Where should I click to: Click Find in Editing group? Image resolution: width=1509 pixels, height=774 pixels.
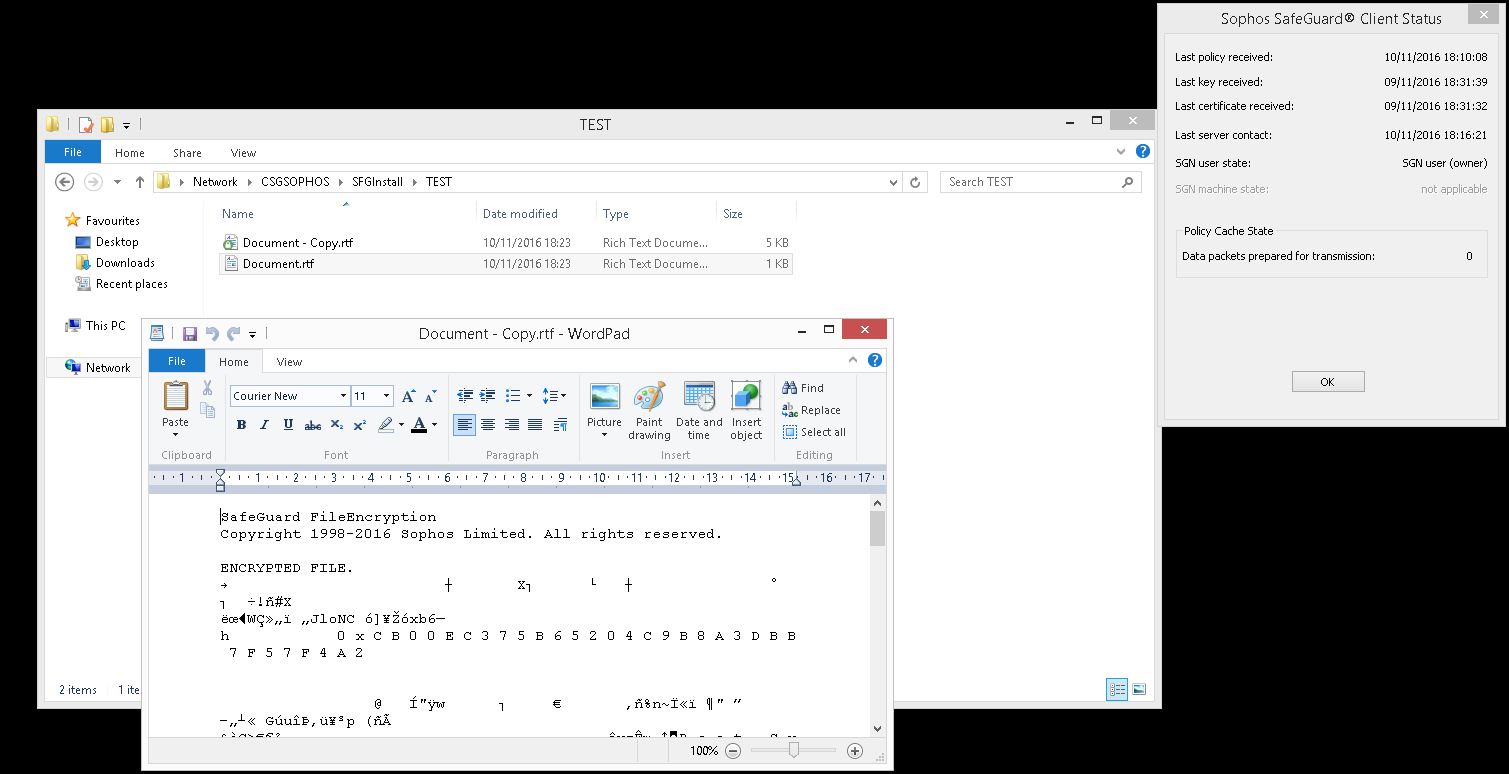point(803,388)
